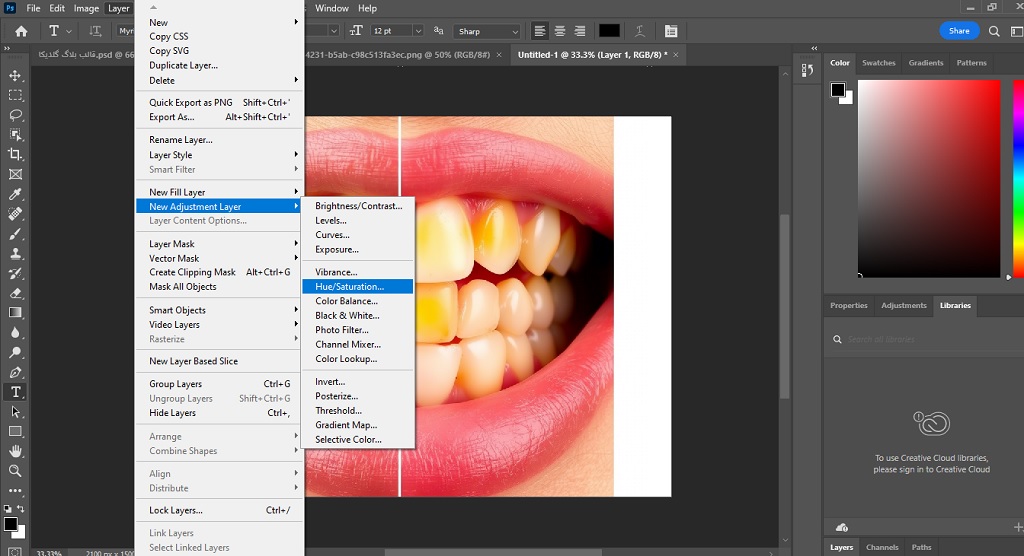Open the anti-aliasing Sharp dropdown

click(515, 31)
